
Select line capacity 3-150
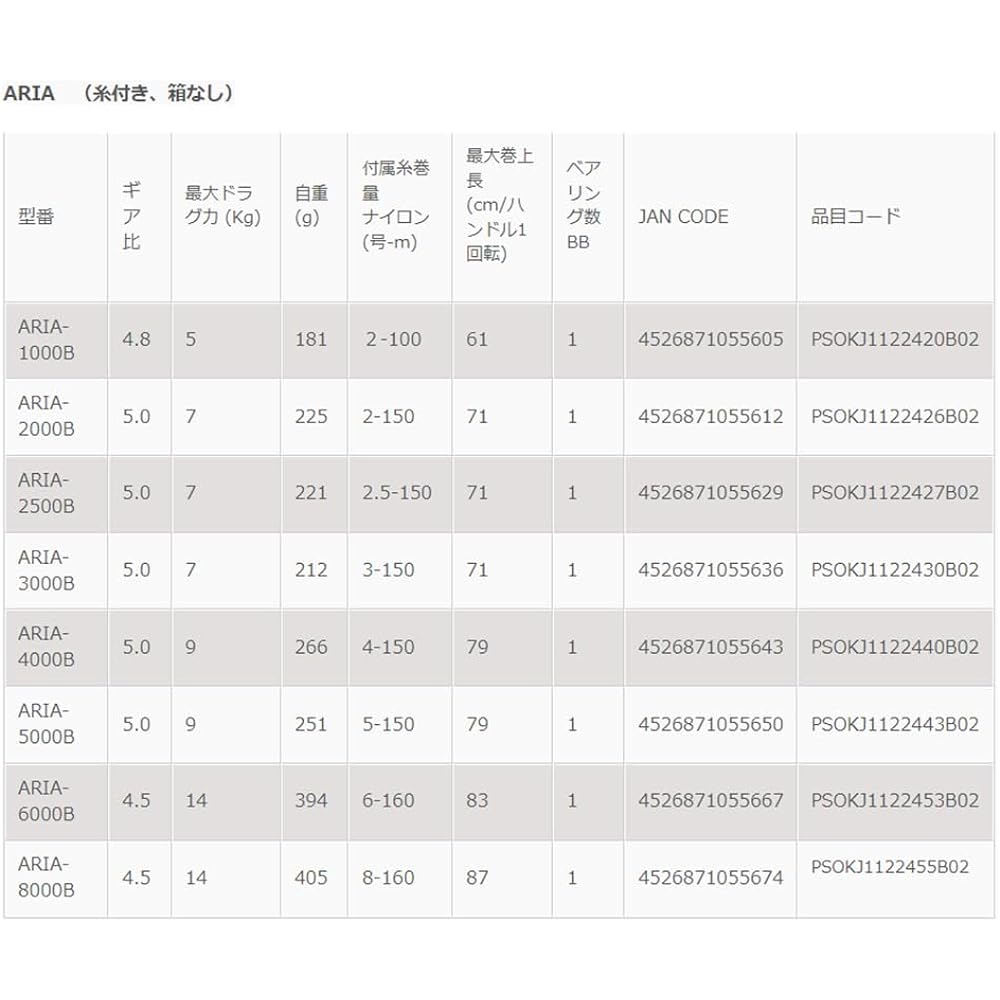[388, 570]
